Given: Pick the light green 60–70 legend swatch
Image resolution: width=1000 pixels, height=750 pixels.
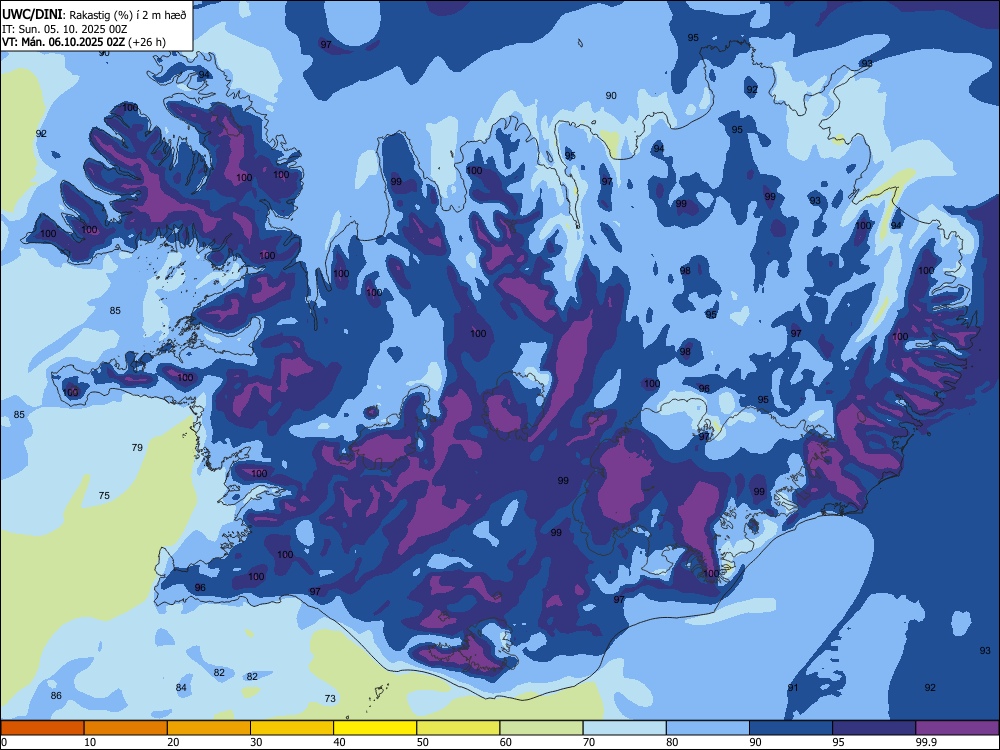Looking at the screenshot, I should click(541, 728).
